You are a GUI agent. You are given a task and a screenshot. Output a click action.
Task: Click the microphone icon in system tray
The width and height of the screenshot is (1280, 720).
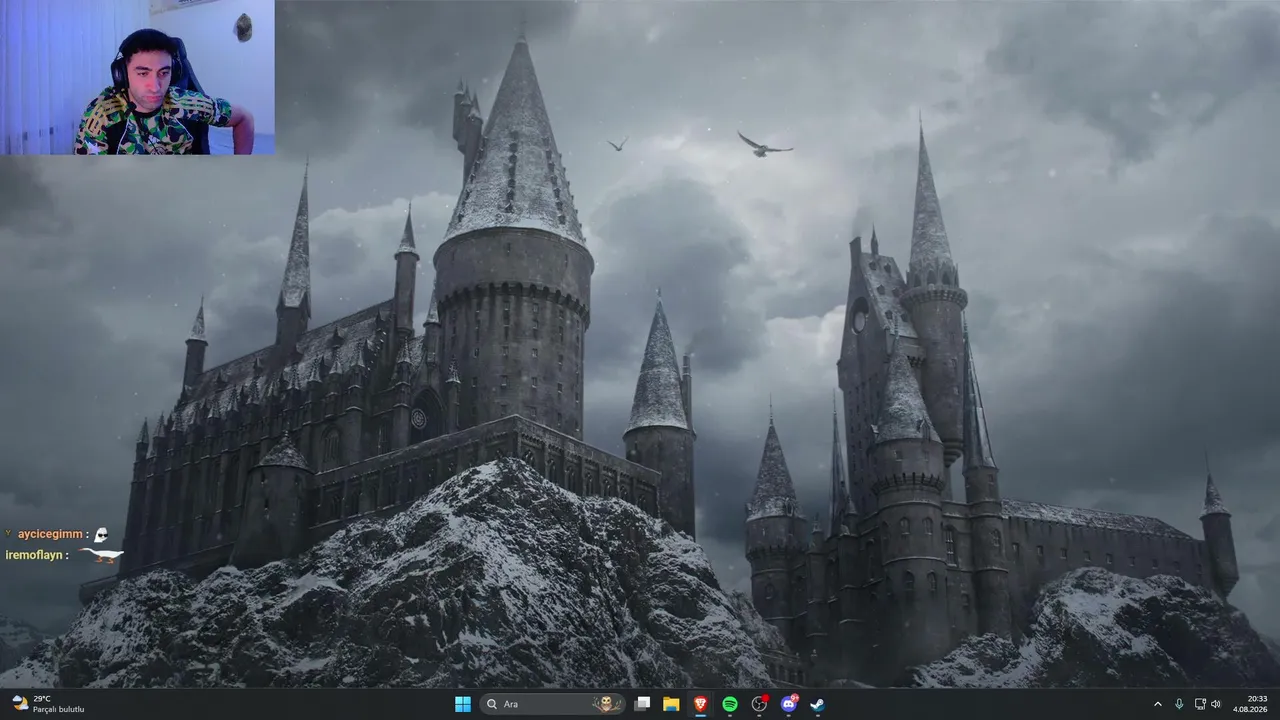point(1180,704)
